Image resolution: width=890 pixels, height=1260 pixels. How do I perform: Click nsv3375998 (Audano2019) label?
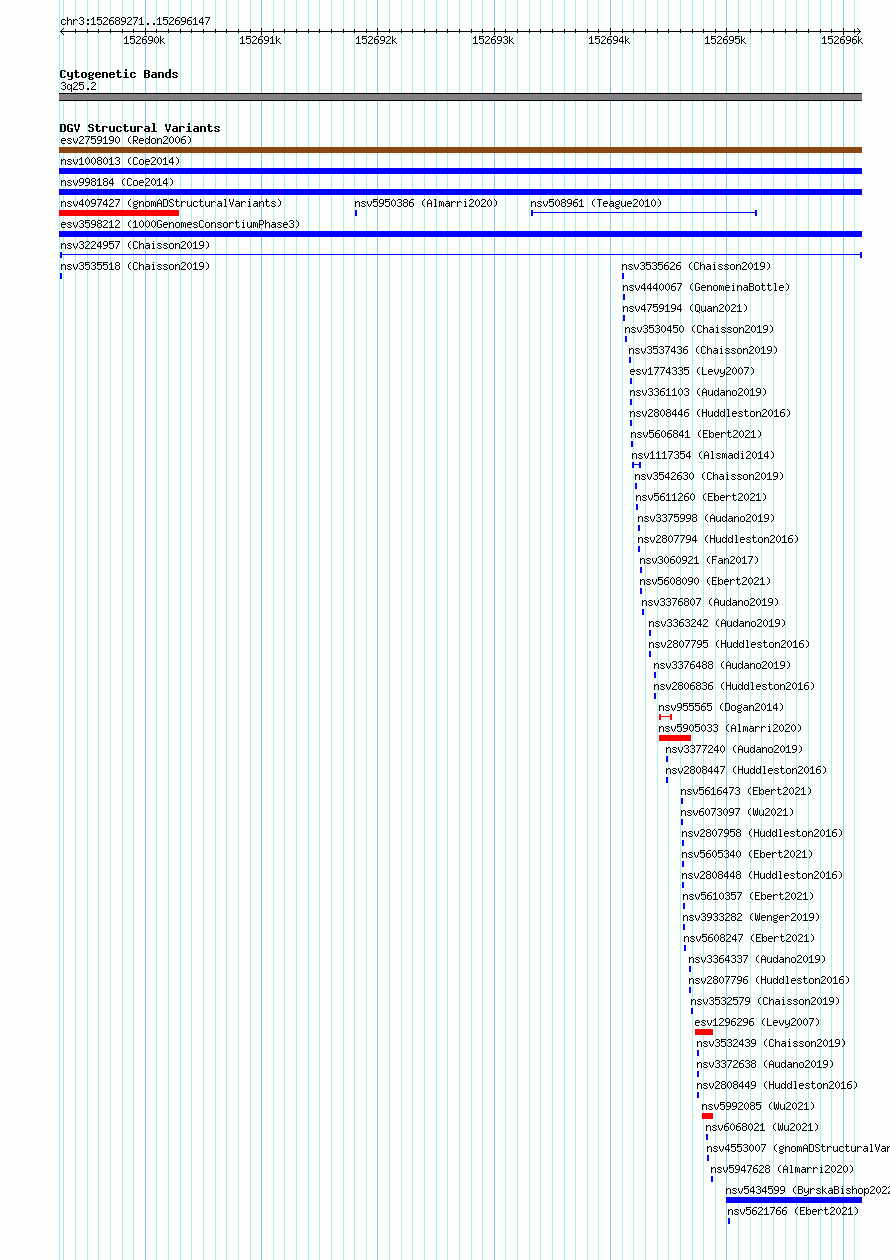click(706, 518)
